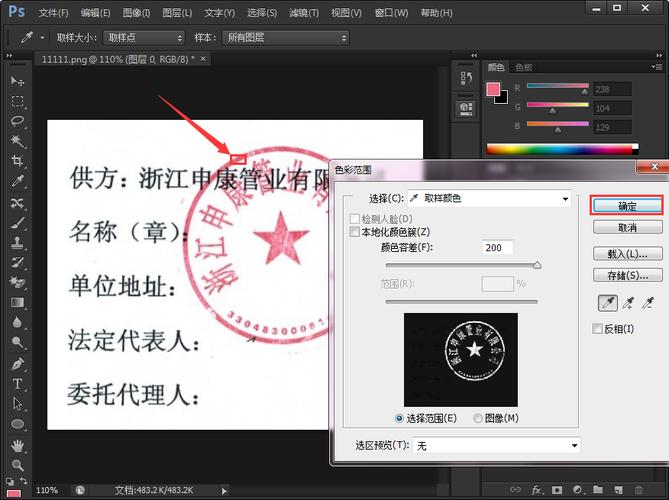This screenshot has height=500, width=669.
Task: Click the pink foreground color swatch
Action: (493, 89)
